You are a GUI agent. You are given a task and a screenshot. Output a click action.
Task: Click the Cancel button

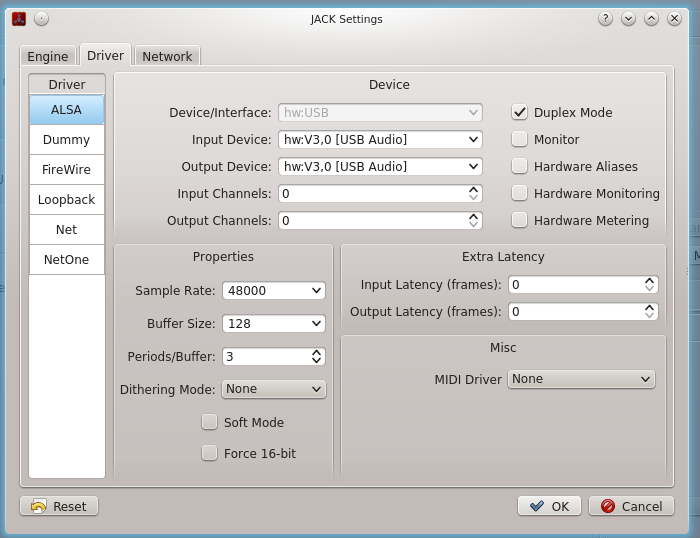631,506
